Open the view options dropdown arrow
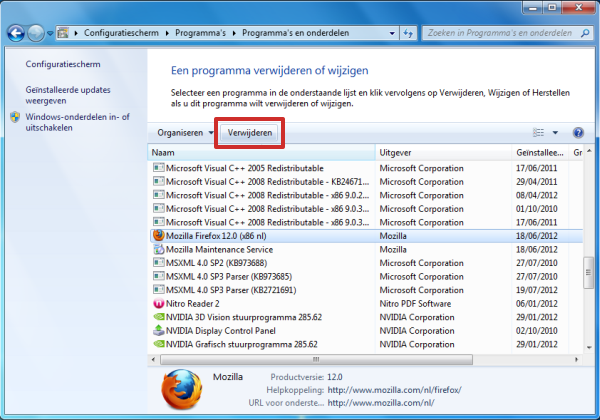Screen dimensions: 600x420 pyautogui.click(x=555, y=133)
